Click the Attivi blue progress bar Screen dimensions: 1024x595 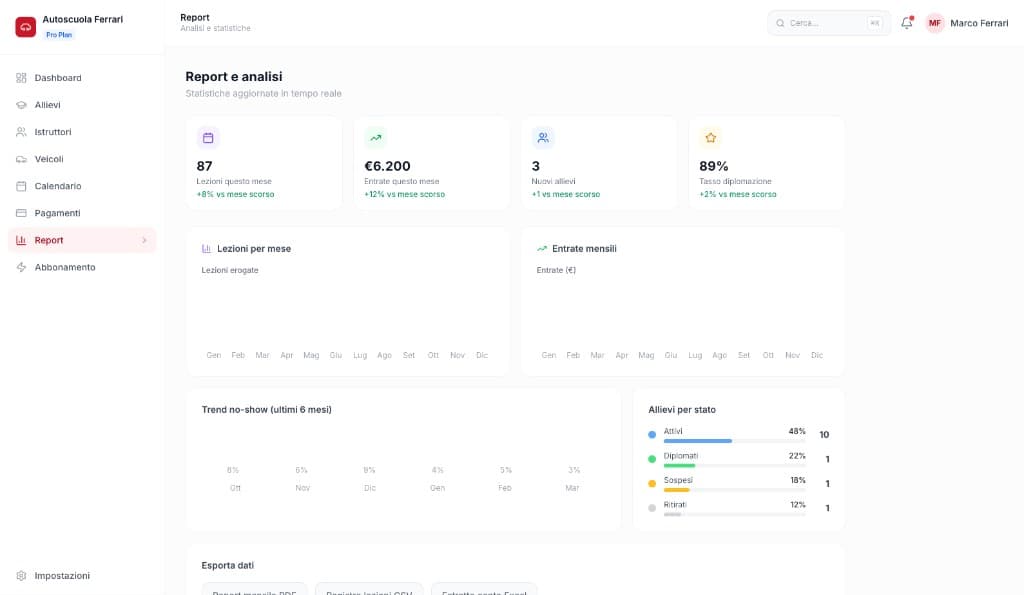pyautogui.click(x=698, y=441)
